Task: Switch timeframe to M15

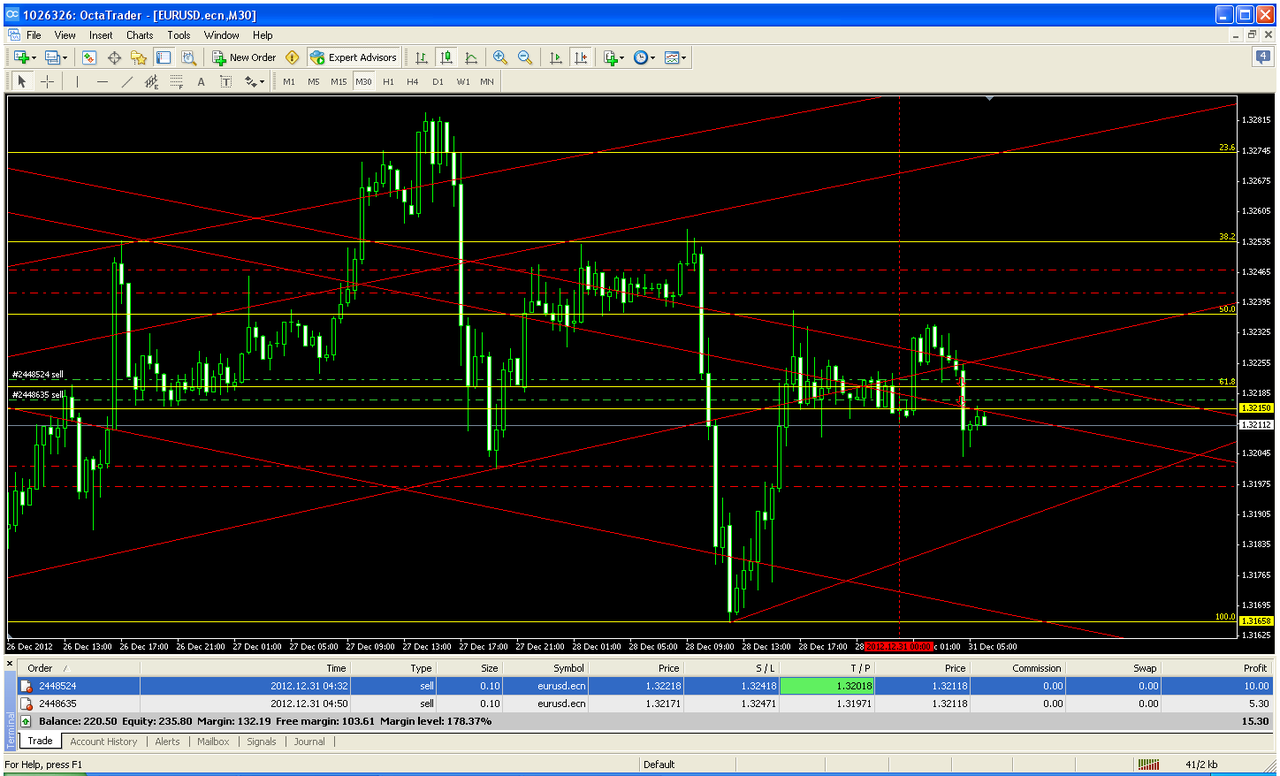Action: [339, 81]
